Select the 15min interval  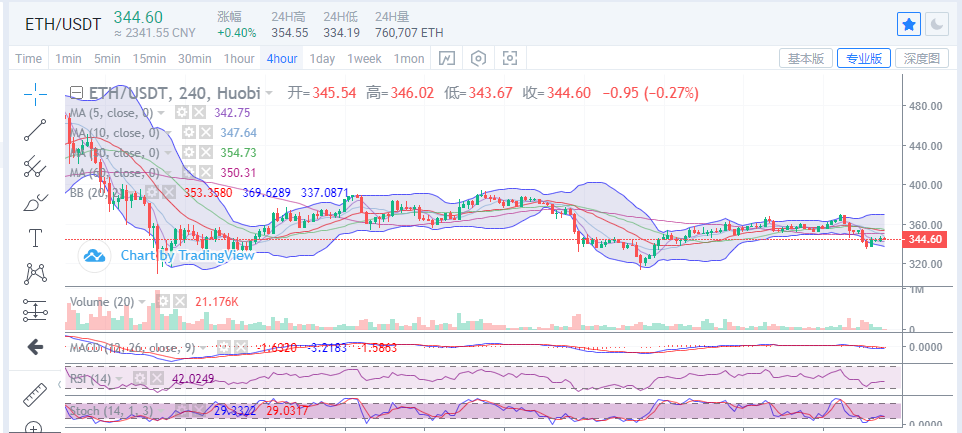149,59
